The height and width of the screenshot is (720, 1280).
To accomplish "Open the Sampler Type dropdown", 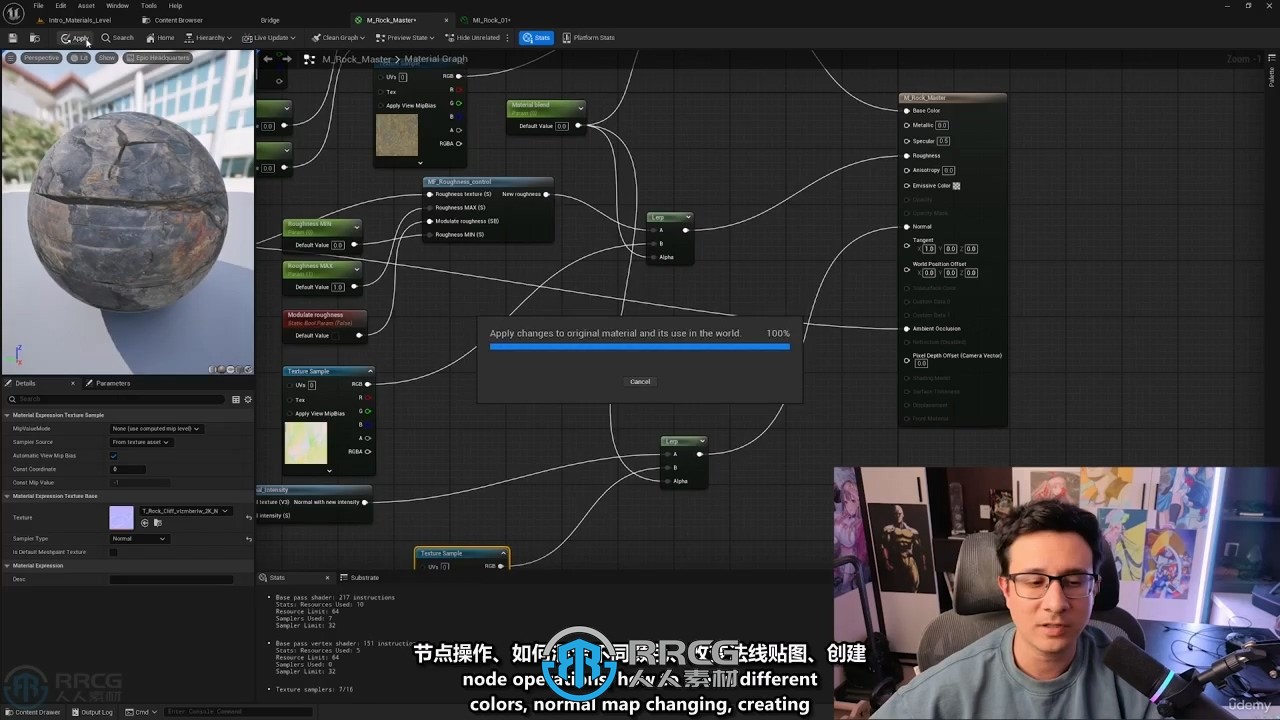I will pyautogui.click(x=138, y=539).
